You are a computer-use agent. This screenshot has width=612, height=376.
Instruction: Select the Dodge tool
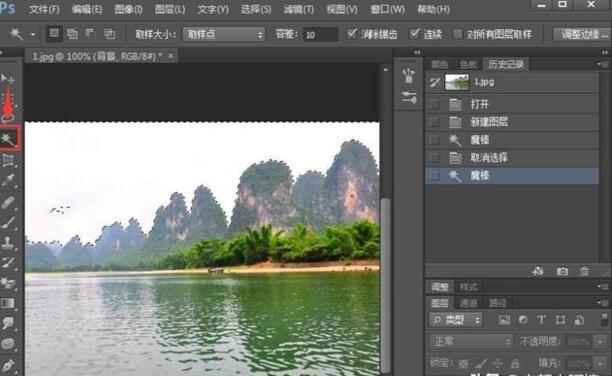click(x=8, y=344)
